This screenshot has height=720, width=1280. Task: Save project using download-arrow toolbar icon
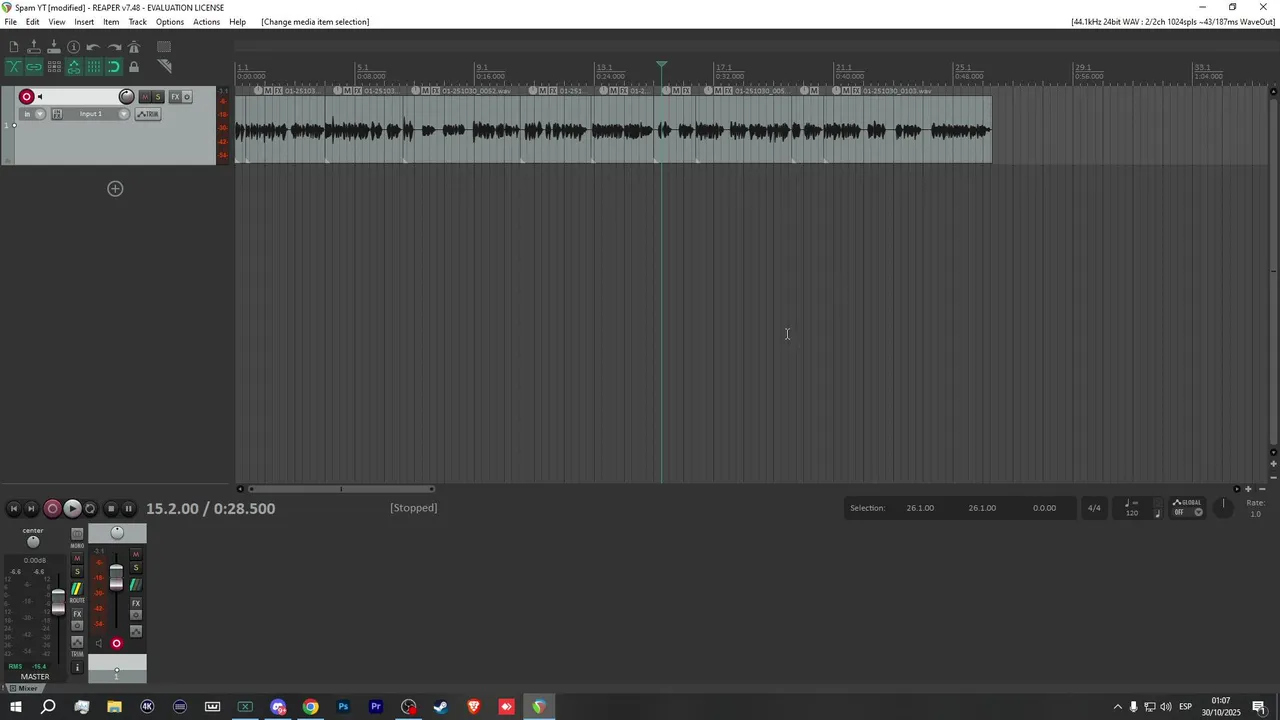[x=54, y=47]
